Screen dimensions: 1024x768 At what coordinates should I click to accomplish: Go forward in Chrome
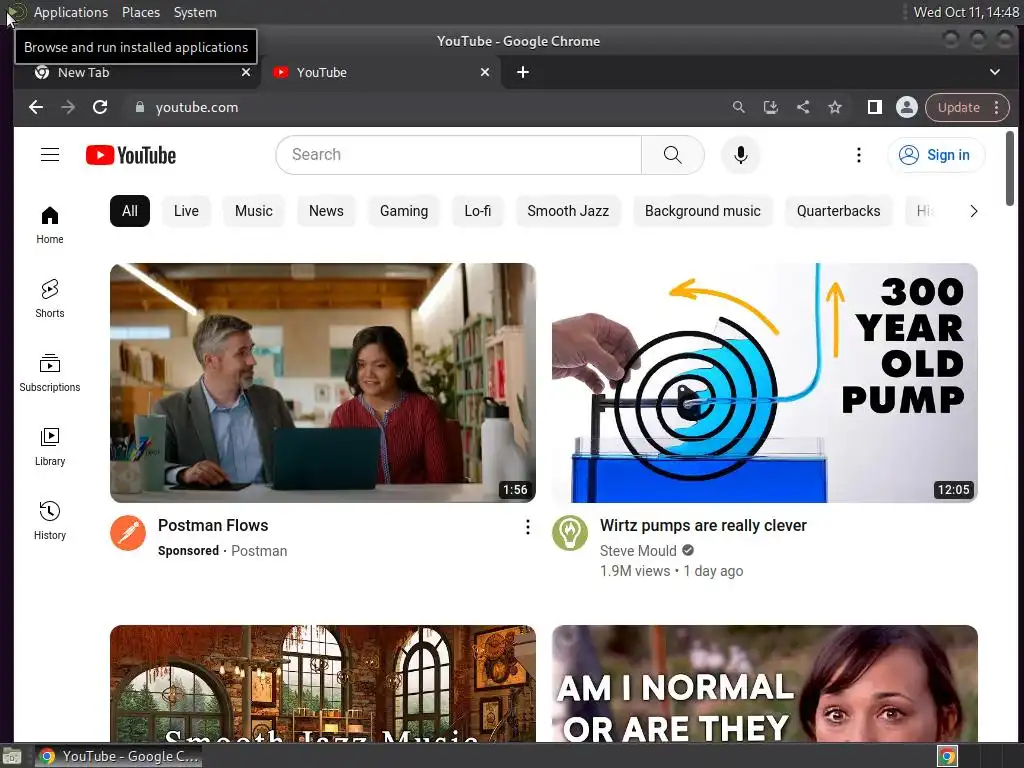point(68,107)
